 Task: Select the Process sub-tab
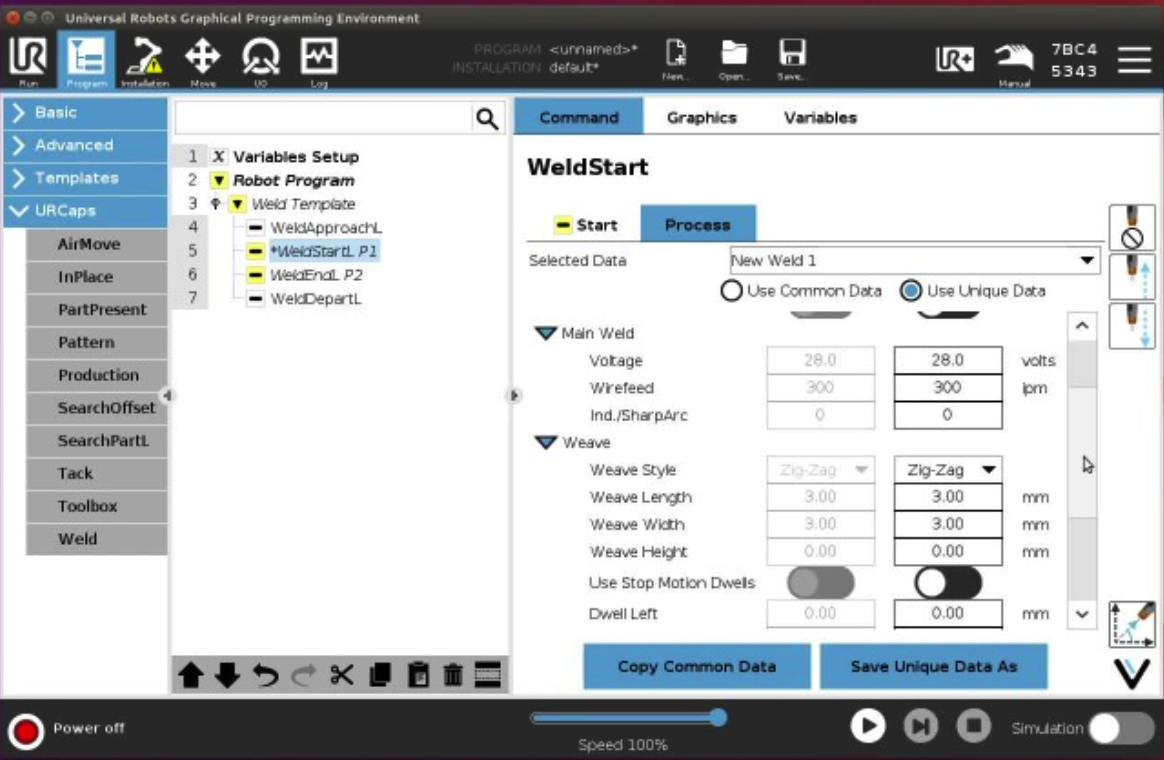coord(698,224)
